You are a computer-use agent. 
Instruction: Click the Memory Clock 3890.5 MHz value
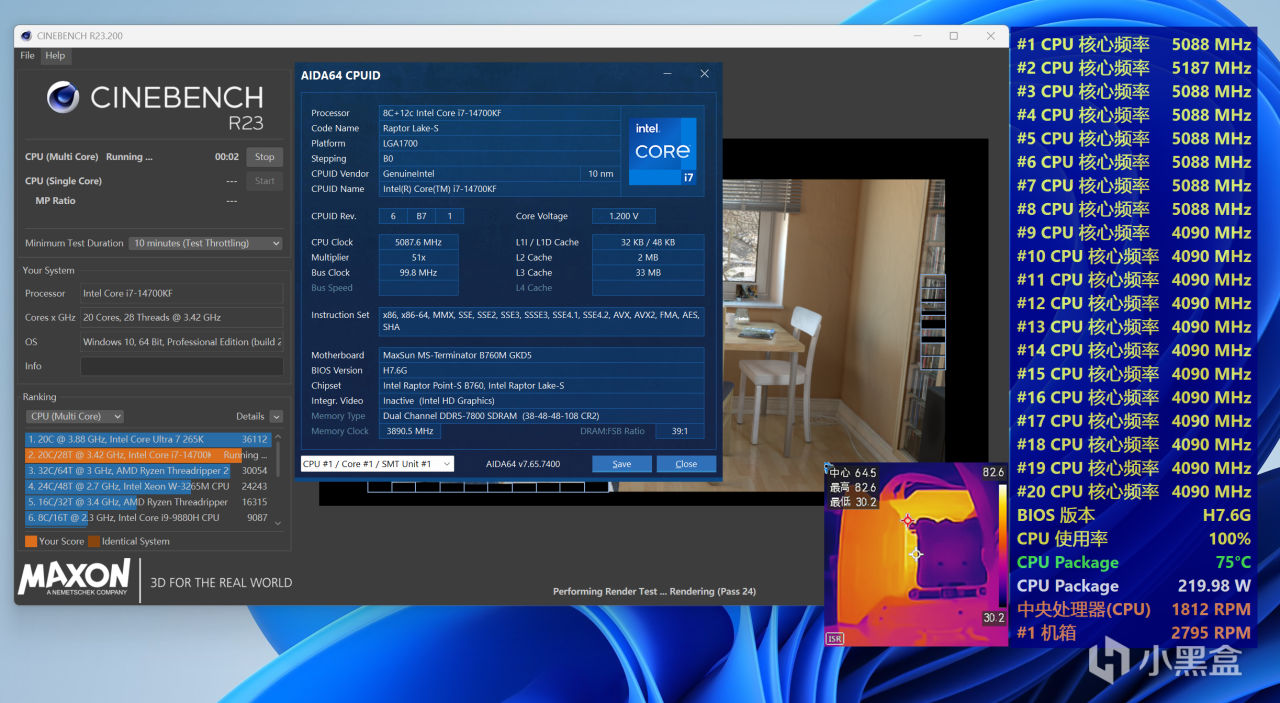point(409,431)
